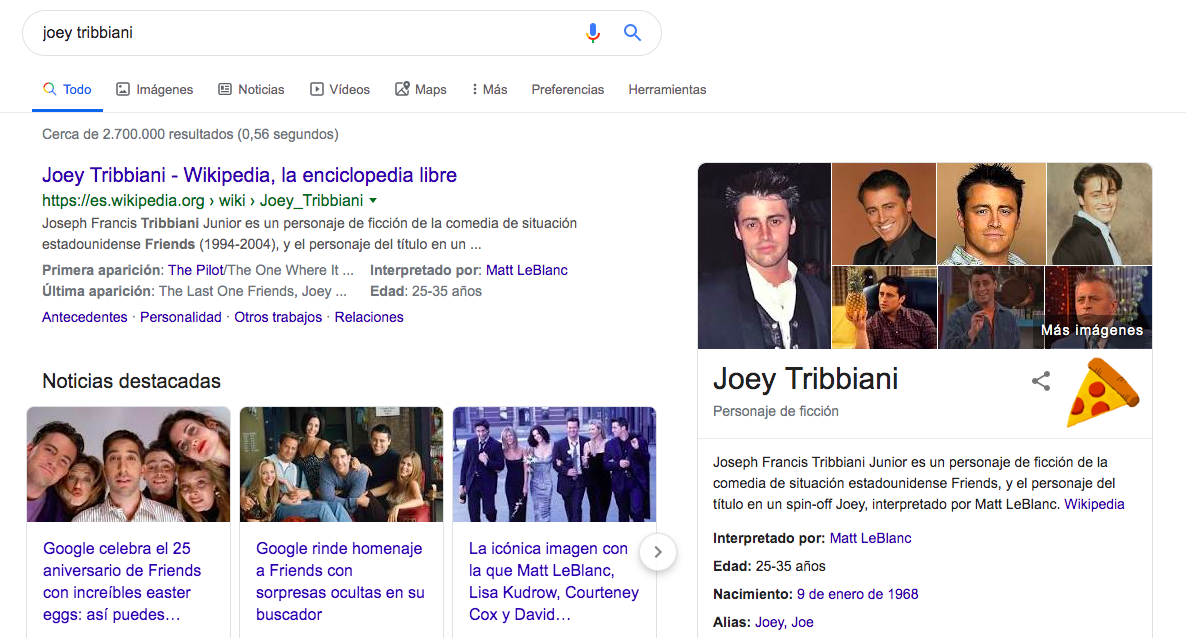Screen dimensions: 1186x638
Task: Click the Noticias tab newspaper icon
Action: (x=225, y=89)
